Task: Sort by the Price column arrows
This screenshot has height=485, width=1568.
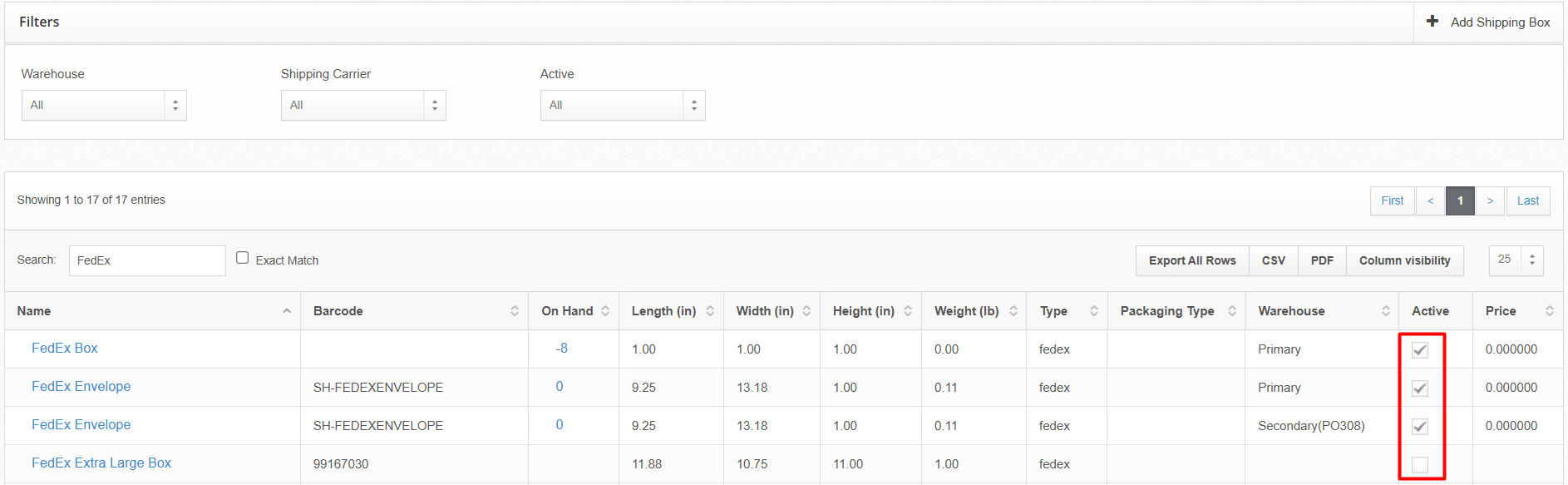Action: coord(1550,311)
